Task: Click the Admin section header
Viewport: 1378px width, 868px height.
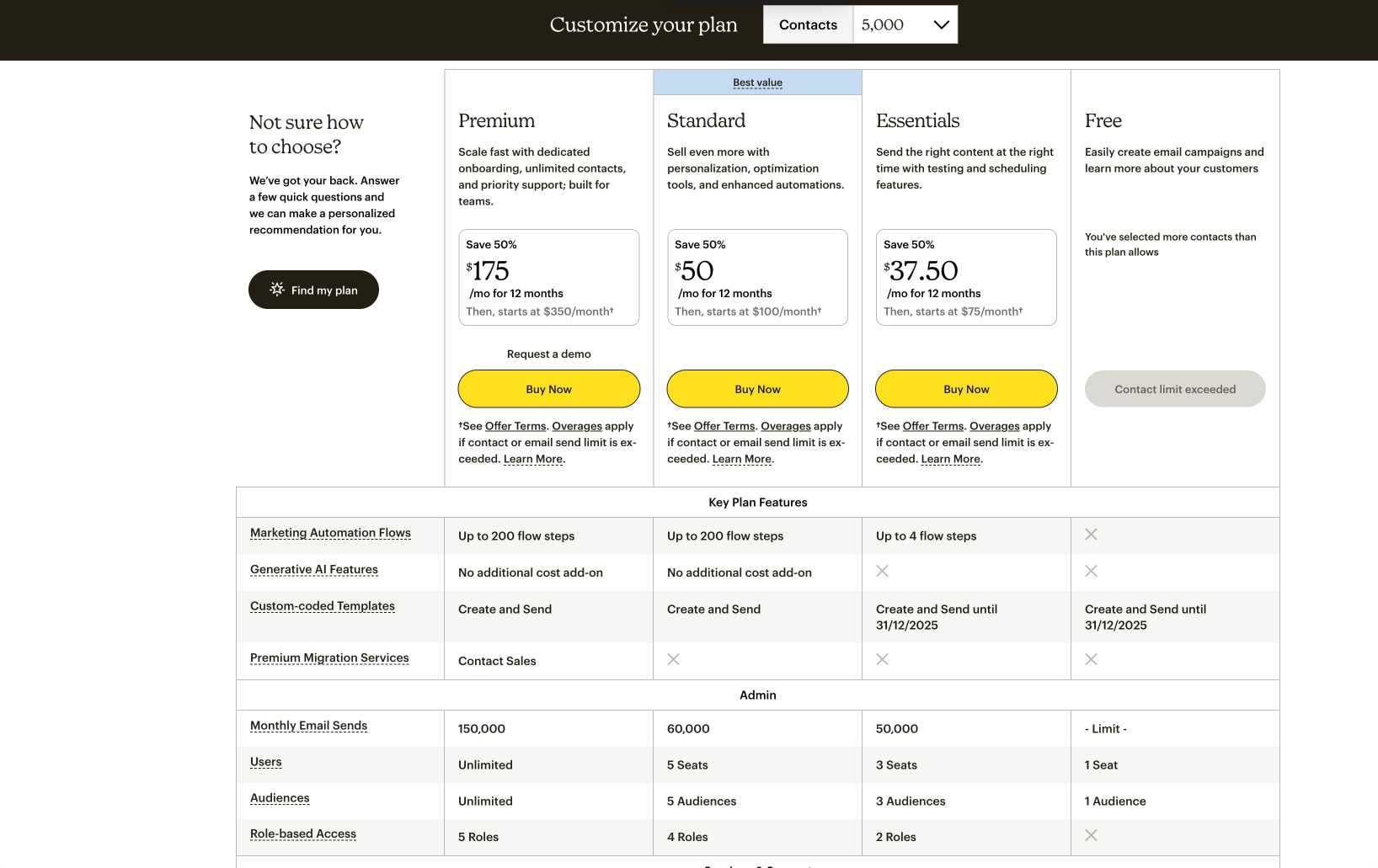Action: [758, 695]
